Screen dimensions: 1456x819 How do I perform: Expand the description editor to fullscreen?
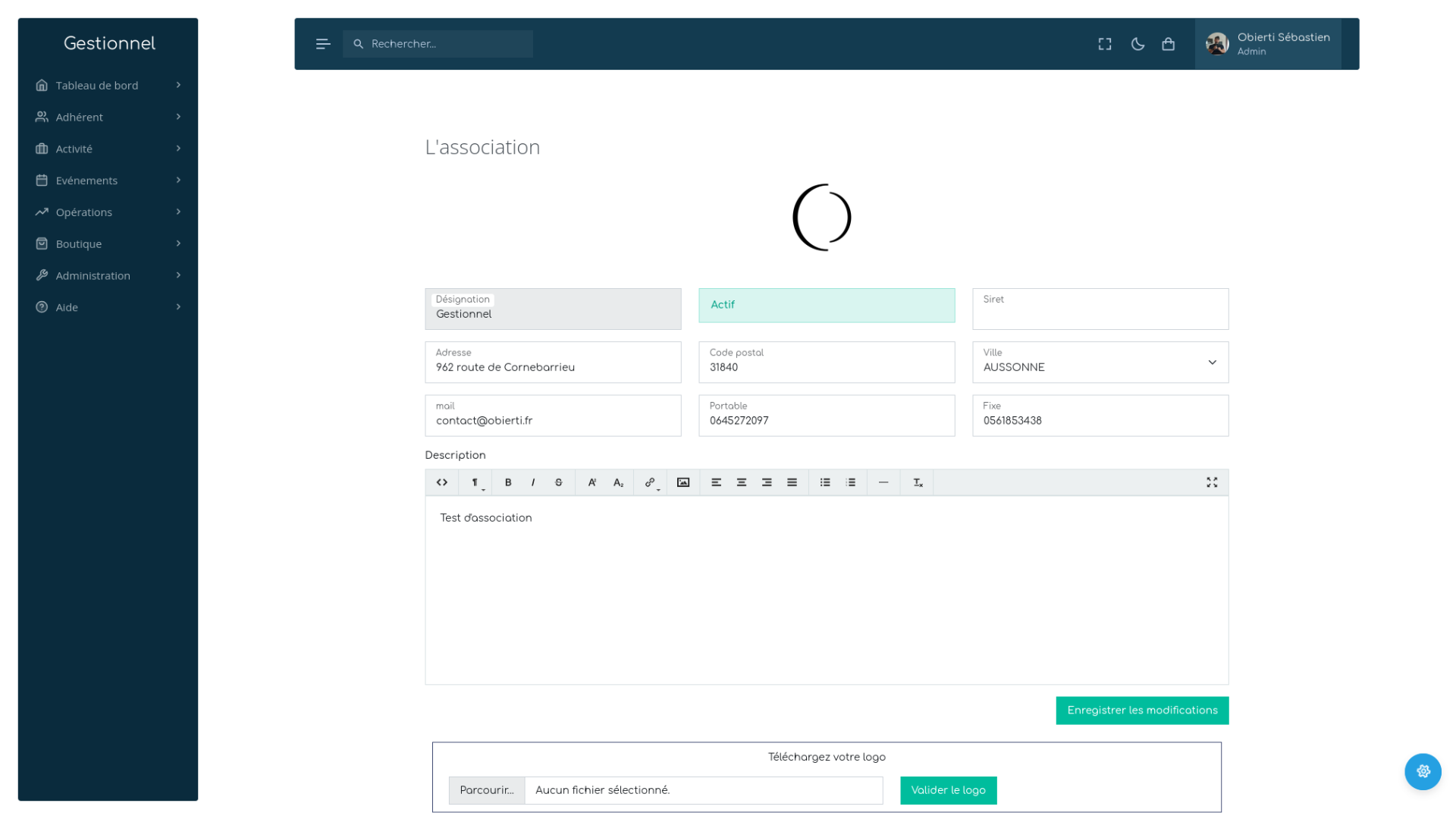click(1212, 482)
